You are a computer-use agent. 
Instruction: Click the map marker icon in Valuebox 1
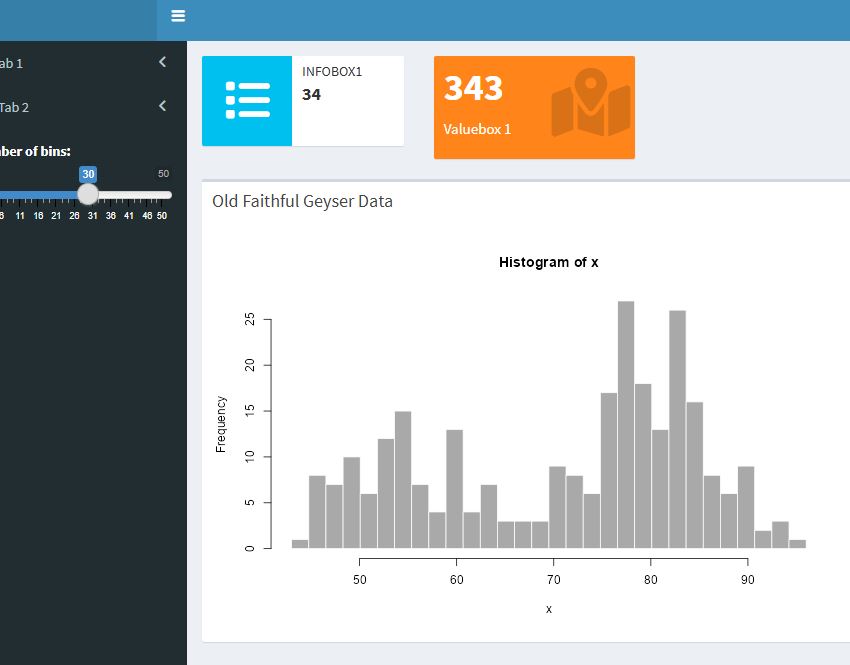coord(590,103)
